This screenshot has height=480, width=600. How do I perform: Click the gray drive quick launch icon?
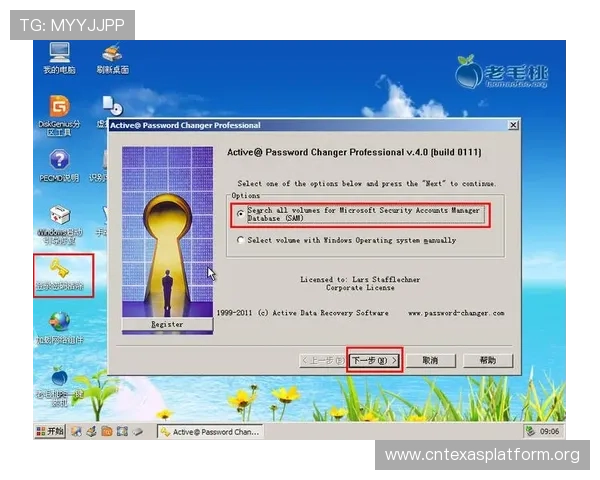pos(137,432)
